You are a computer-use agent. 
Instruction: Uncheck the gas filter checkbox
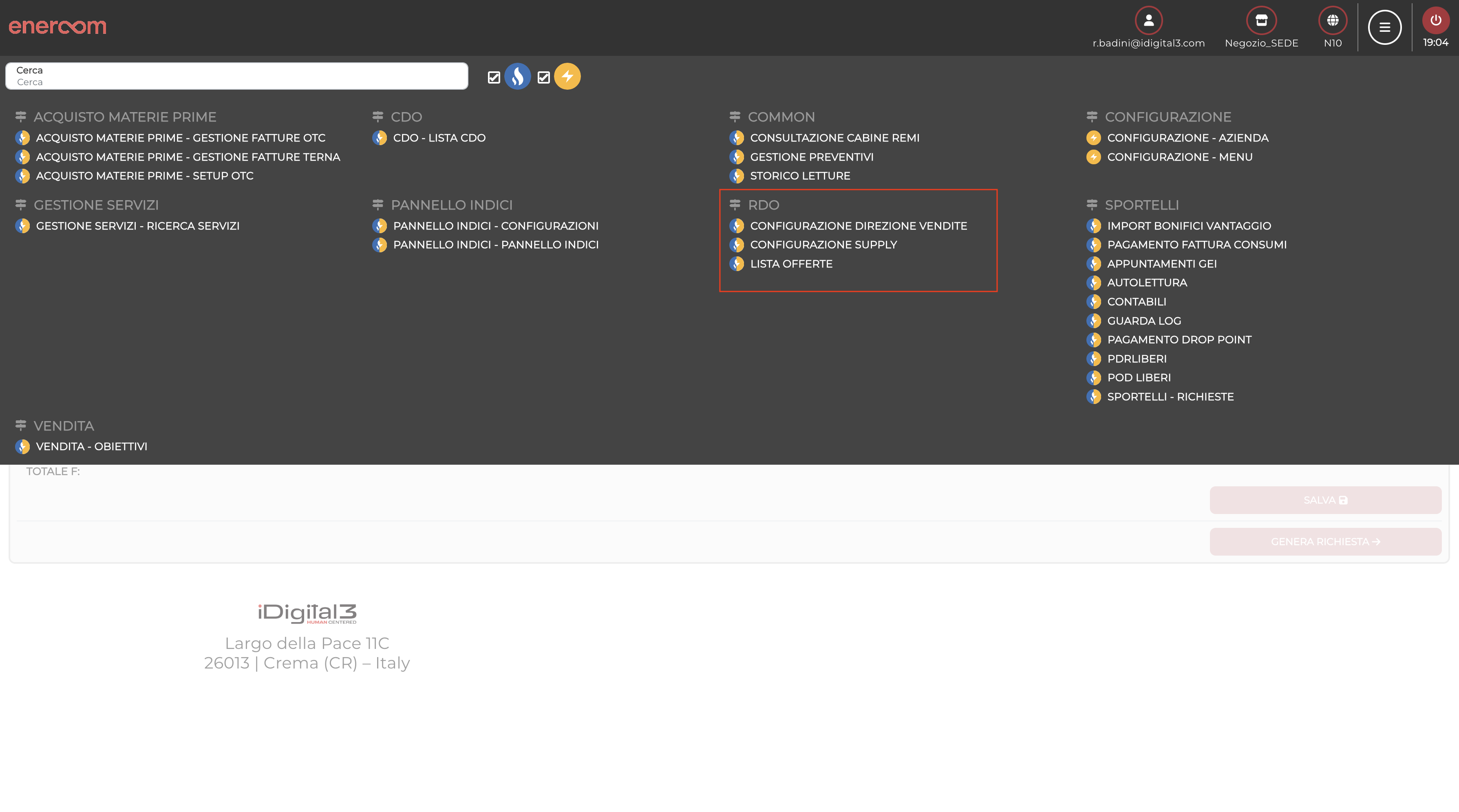[x=493, y=77]
